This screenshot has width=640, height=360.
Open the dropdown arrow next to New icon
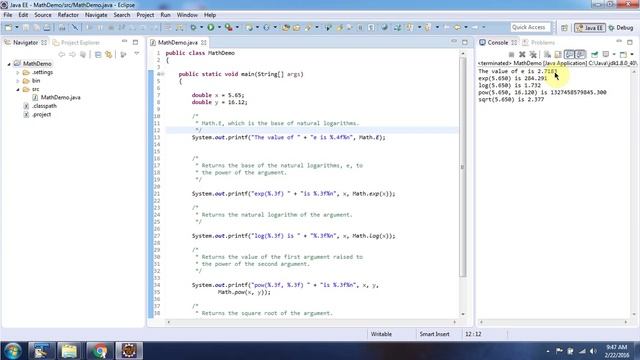16,27
